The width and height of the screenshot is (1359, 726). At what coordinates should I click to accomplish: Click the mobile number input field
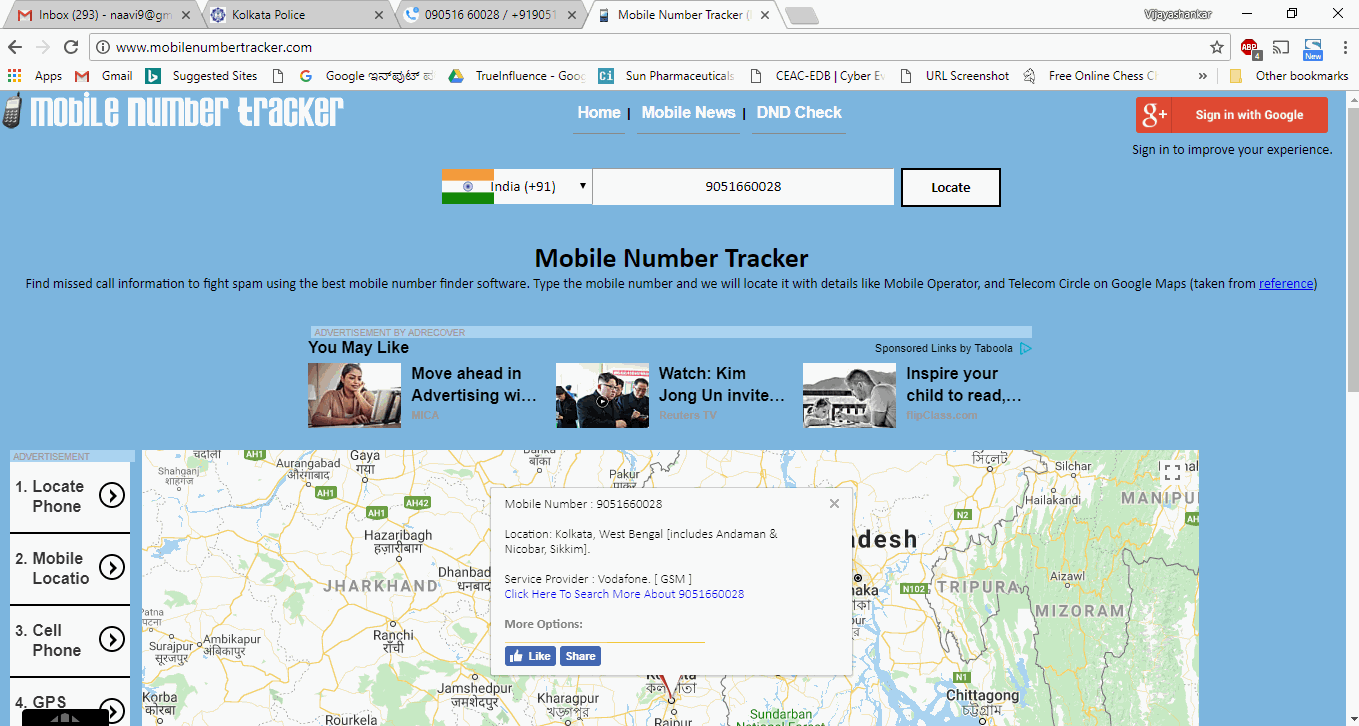pos(743,187)
